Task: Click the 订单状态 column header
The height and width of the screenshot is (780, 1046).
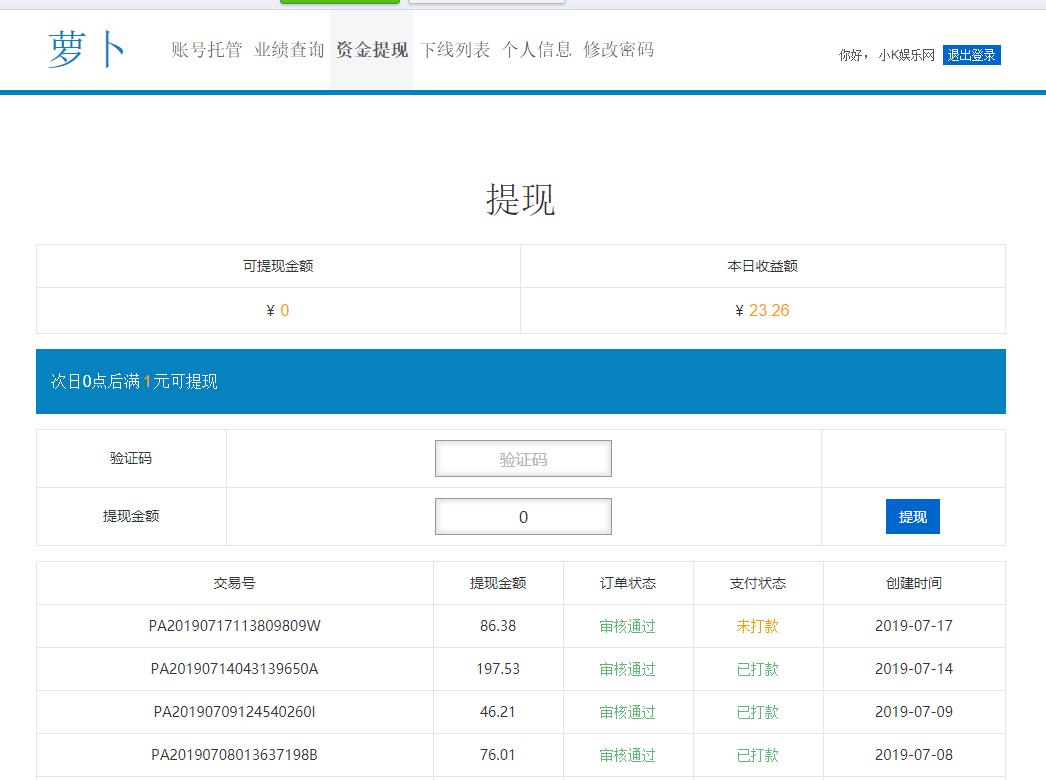Action: pos(628,583)
